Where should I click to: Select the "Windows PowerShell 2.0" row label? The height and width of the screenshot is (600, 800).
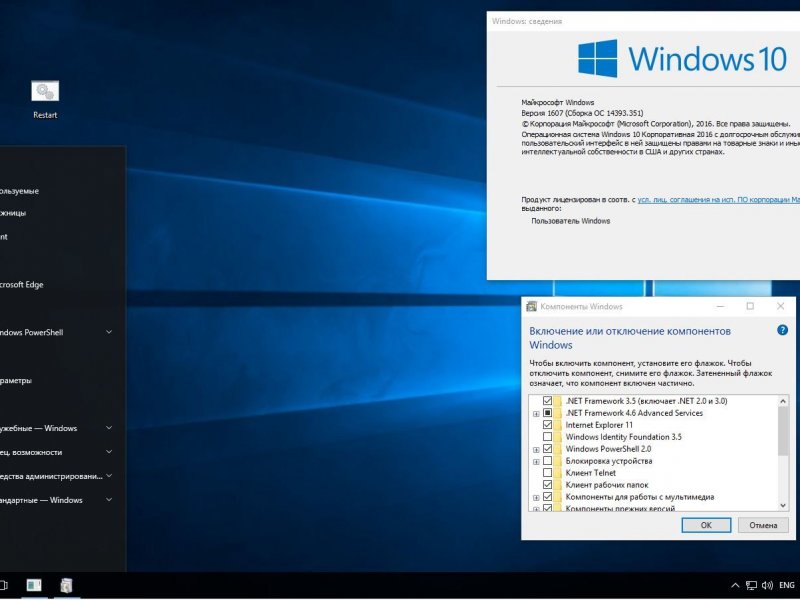[x=608, y=449]
